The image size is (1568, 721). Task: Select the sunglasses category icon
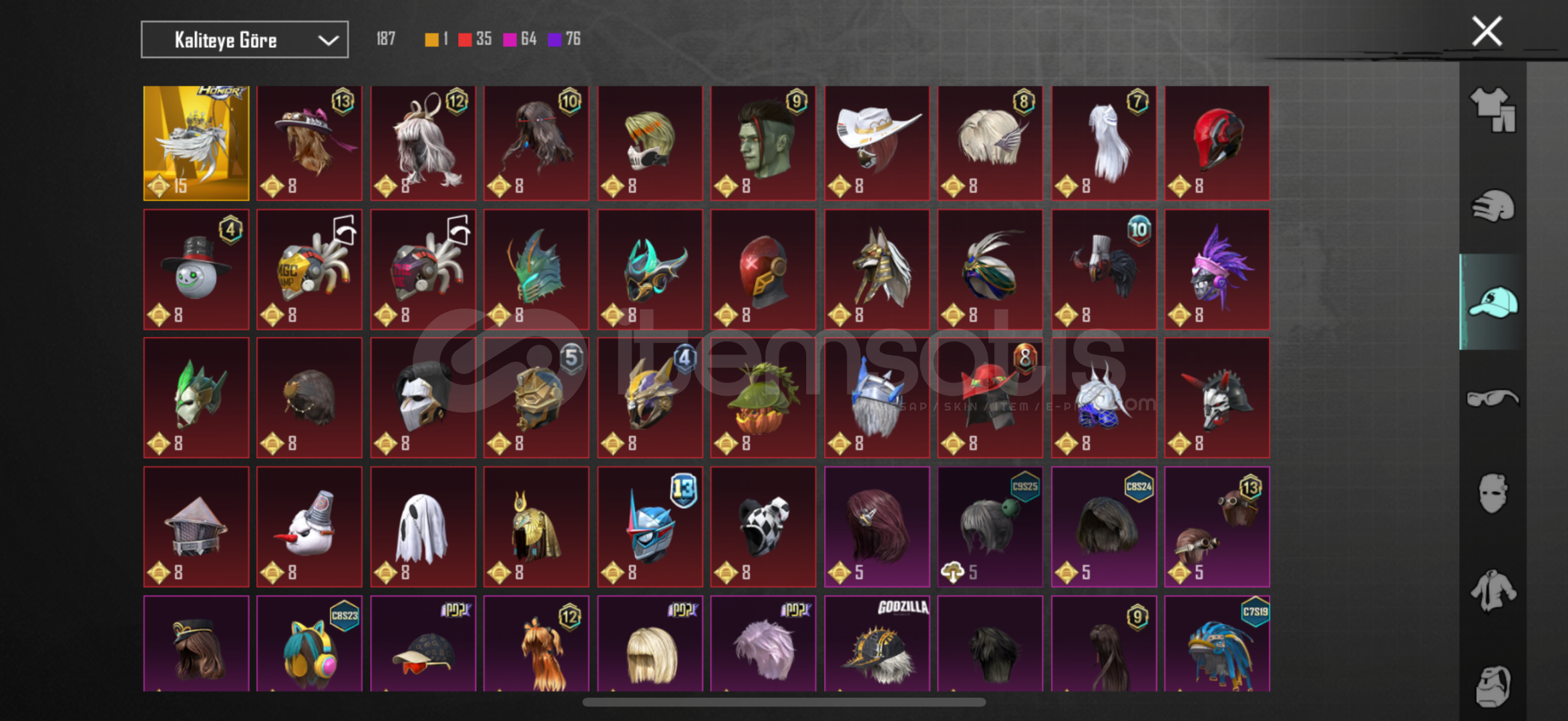[x=1493, y=399]
